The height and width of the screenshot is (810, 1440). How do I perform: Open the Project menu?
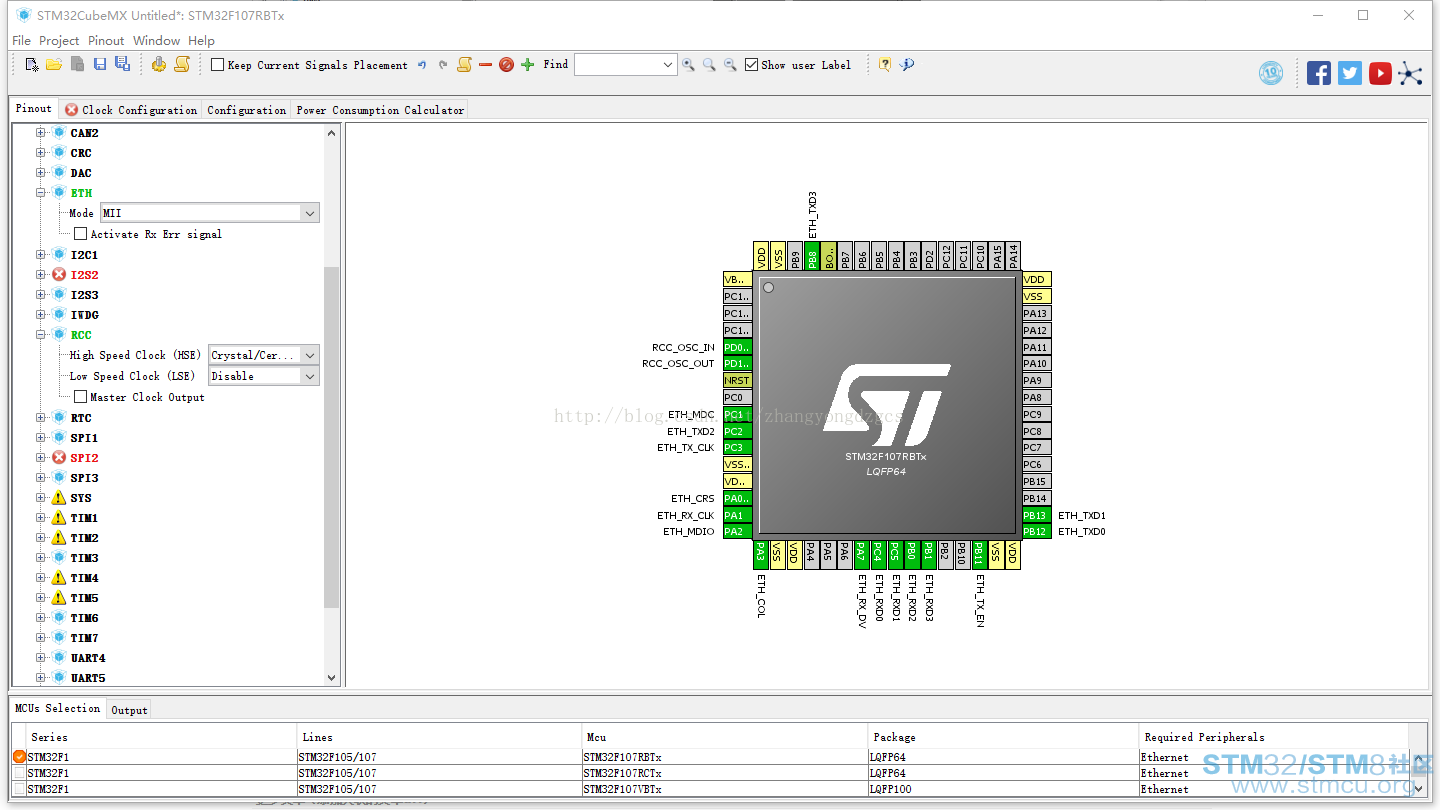(59, 41)
